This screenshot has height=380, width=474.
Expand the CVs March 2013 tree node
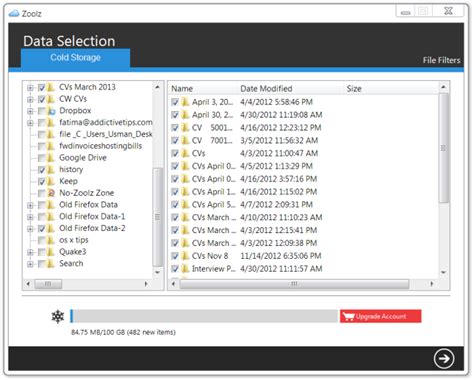30,88
